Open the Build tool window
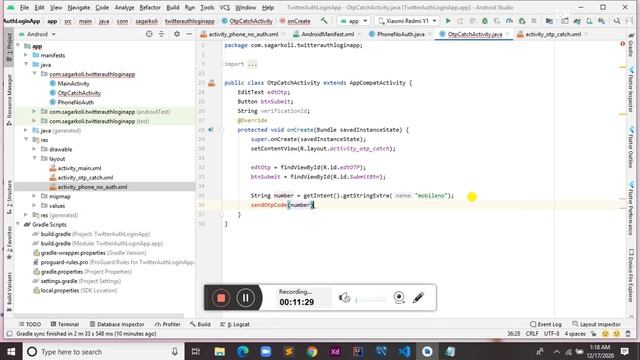The width and height of the screenshot is (640, 360). click(200, 324)
